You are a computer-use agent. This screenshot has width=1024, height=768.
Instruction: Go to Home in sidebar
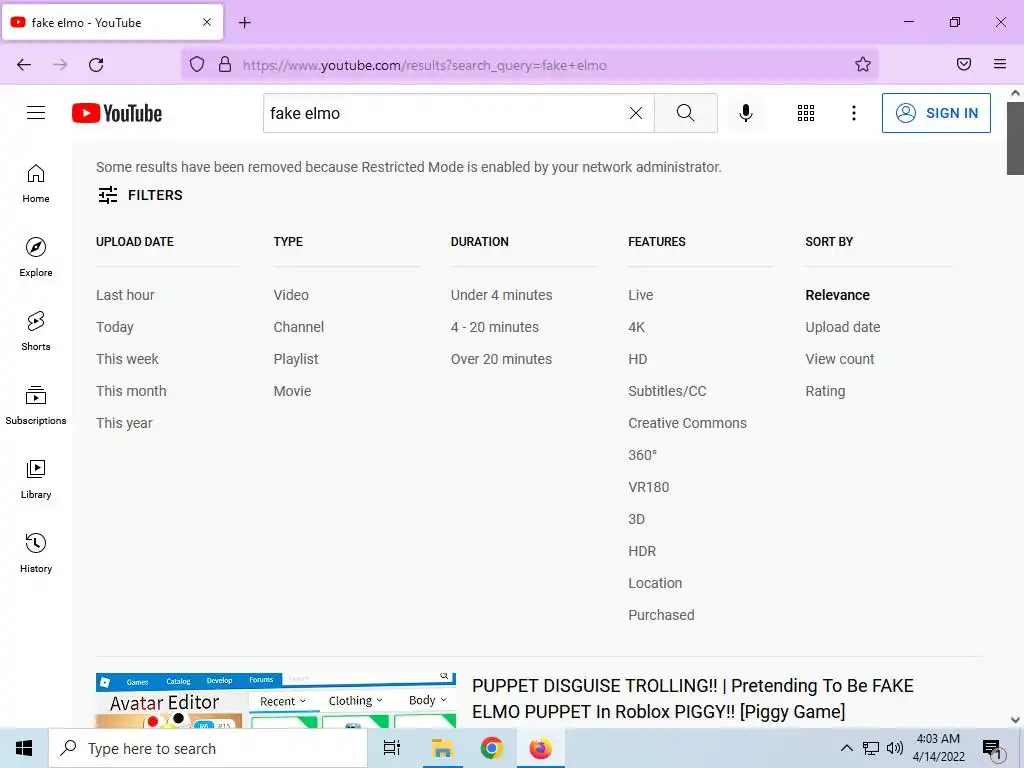pyautogui.click(x=36, y=184)
